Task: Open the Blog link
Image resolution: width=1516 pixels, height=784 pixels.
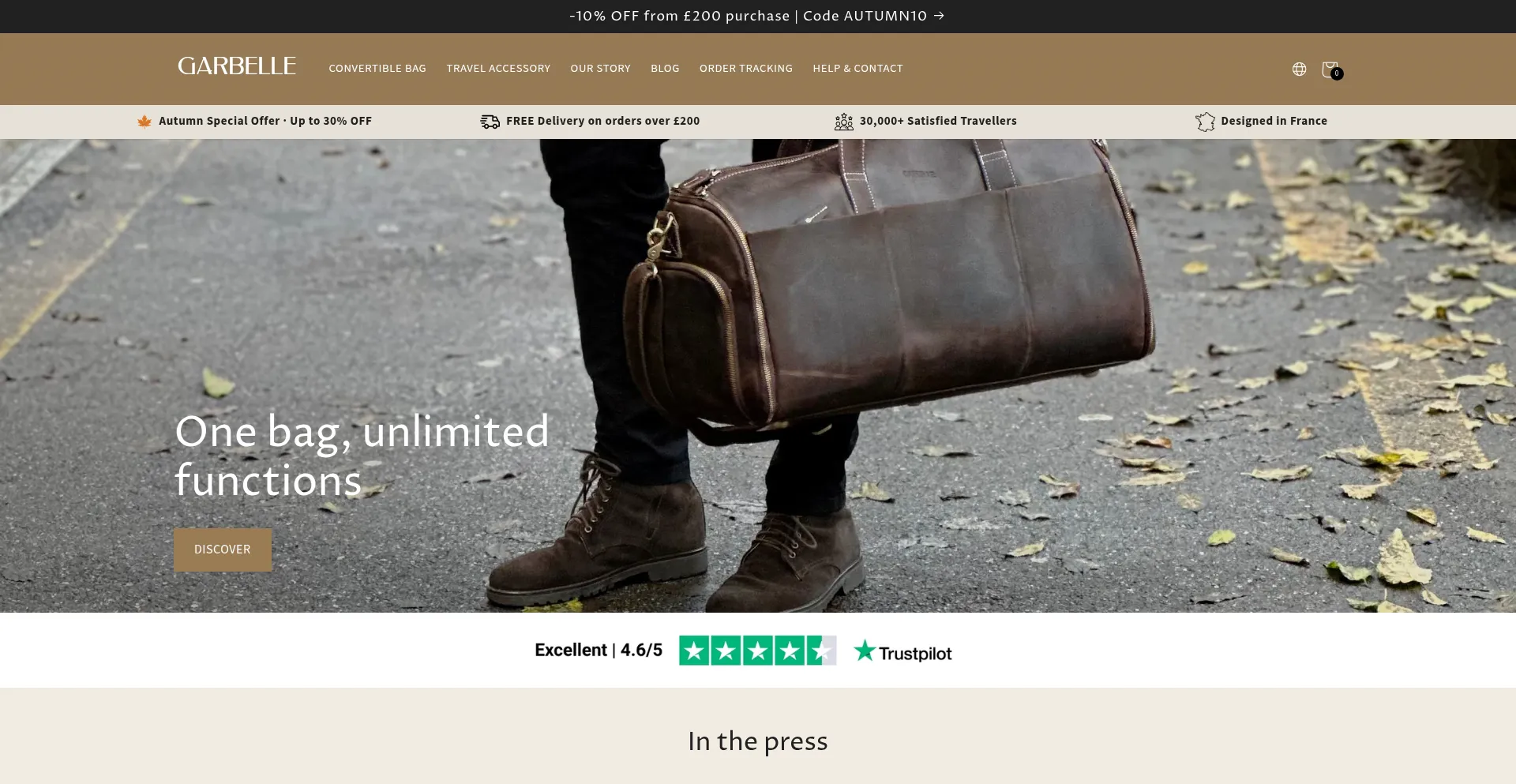Action: (x=665, y=69)
